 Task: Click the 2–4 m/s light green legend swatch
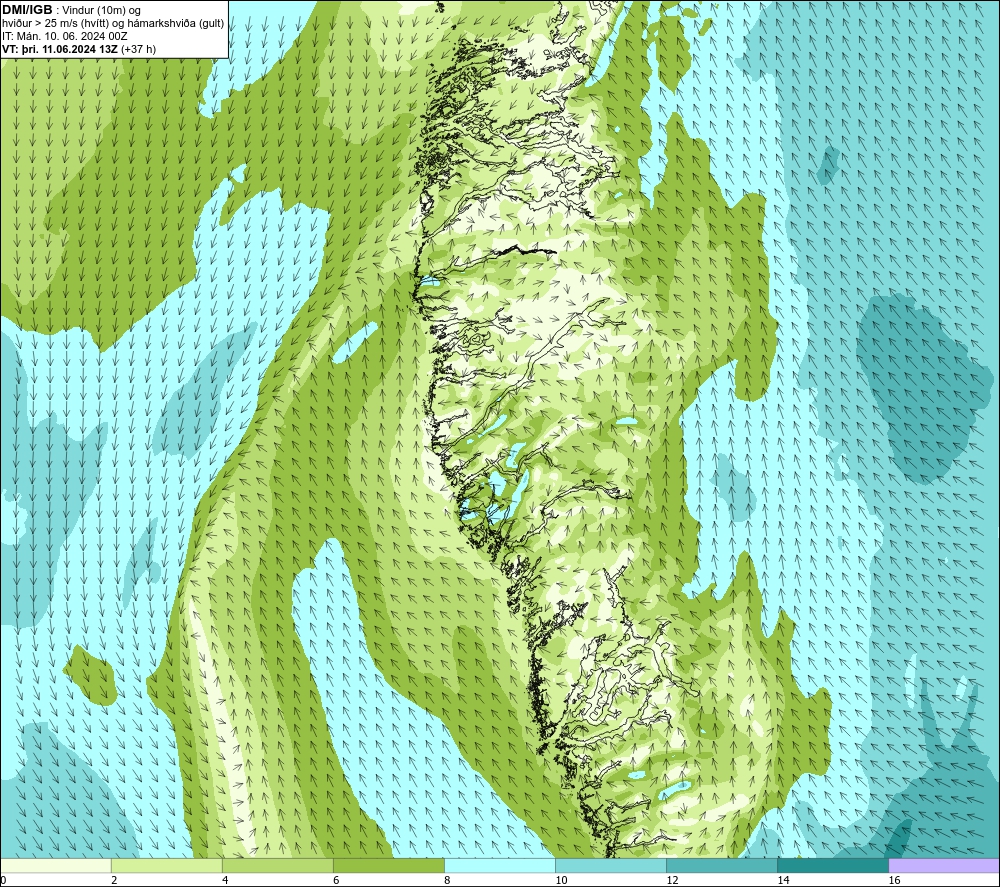[x=166, y=865]
